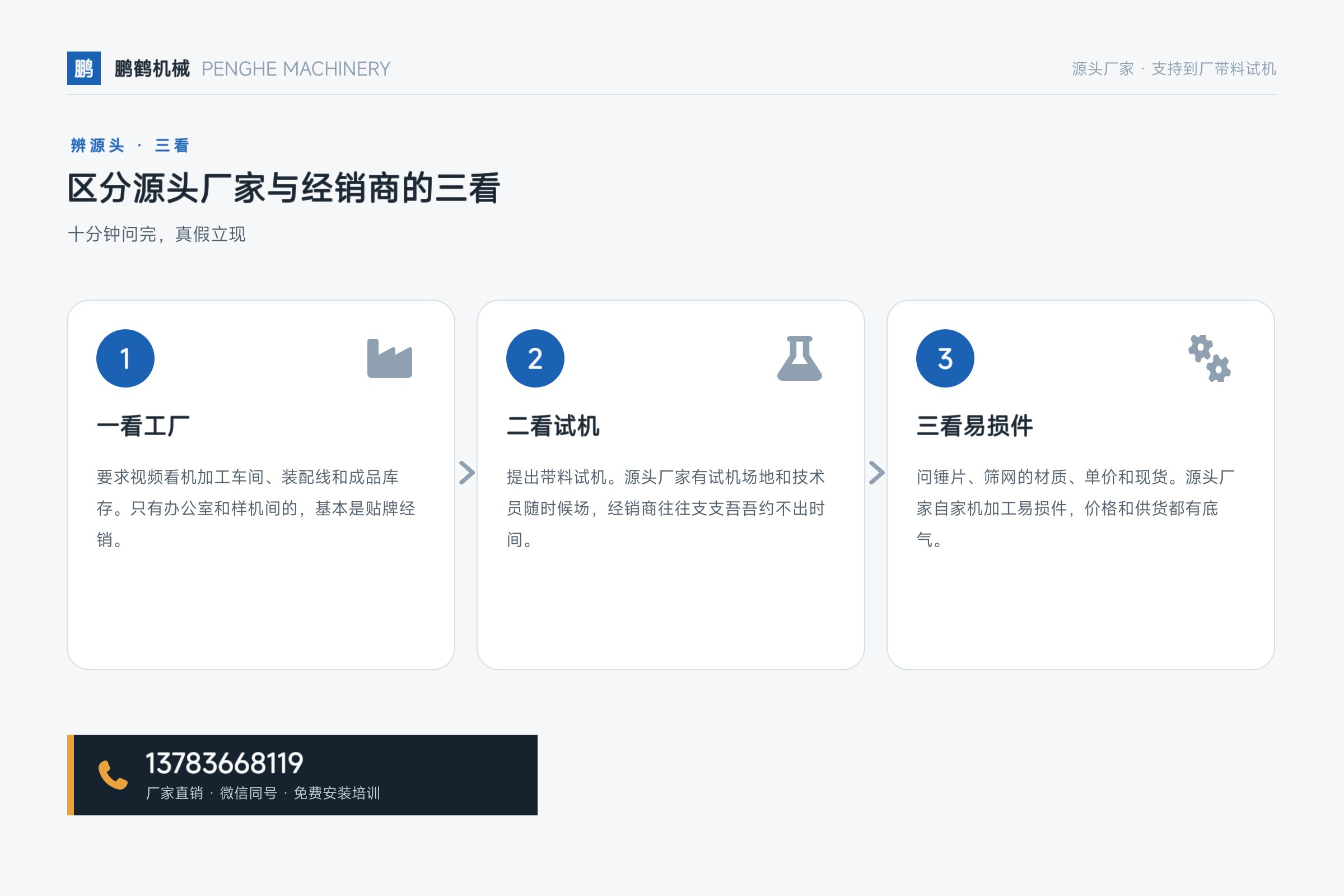Click the subtitle 十分钟问完，真假立现
1344x896 pixels.
tap(157, 234)
